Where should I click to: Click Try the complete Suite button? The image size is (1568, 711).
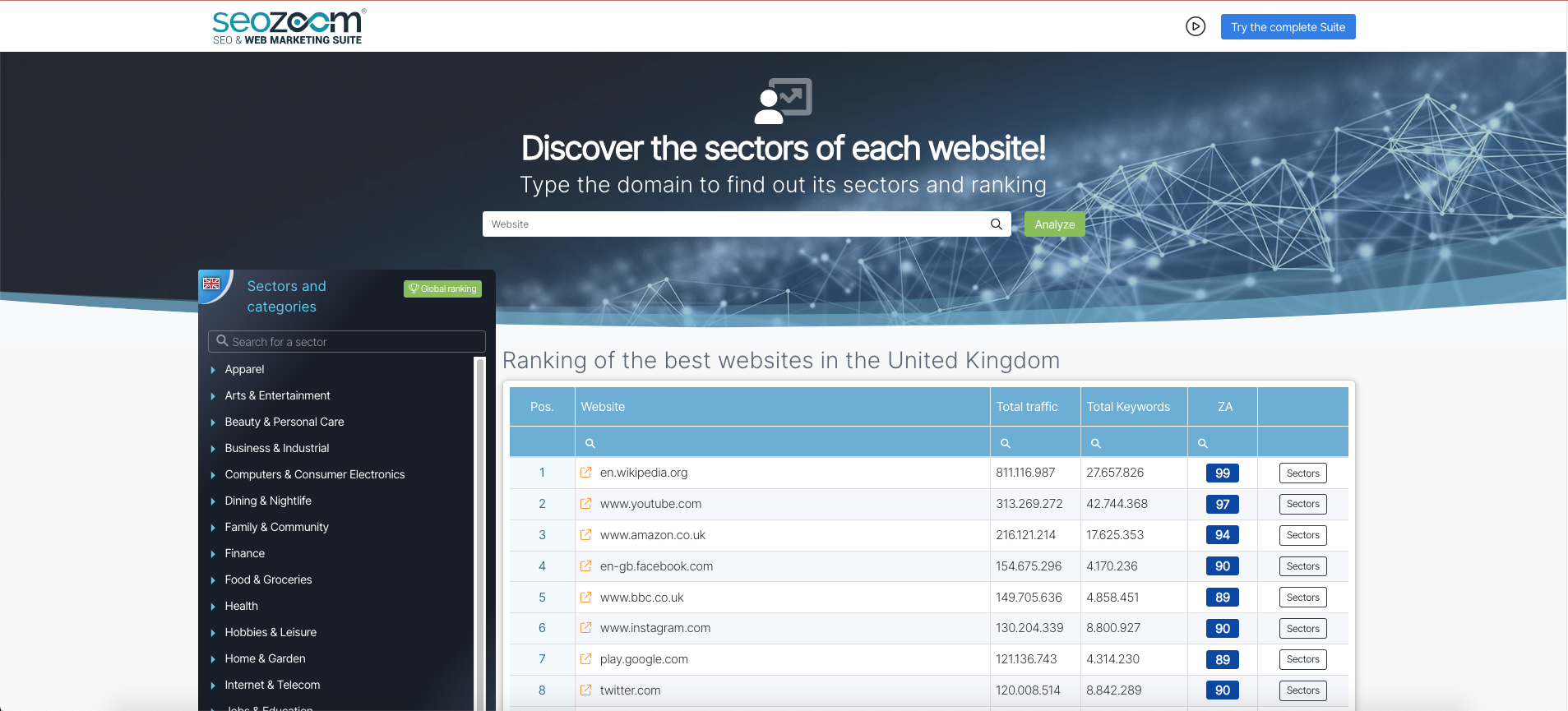point(1288,27)
